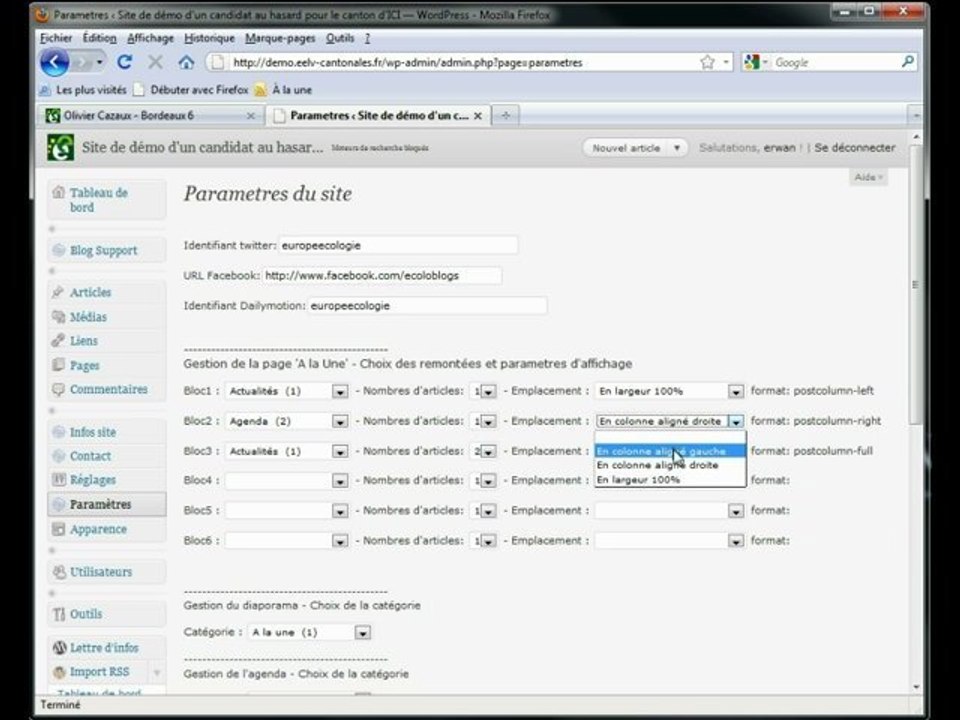Open a new tab with plus button
Image resolution: width=960 pixels, height=720 pixels.
click(x=505, y=115)
